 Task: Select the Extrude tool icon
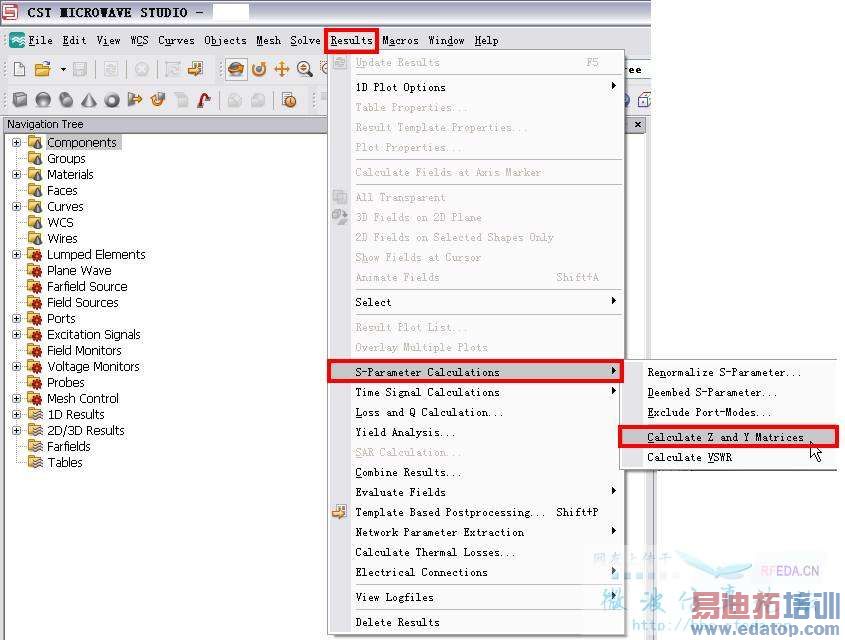coord(135,100)
